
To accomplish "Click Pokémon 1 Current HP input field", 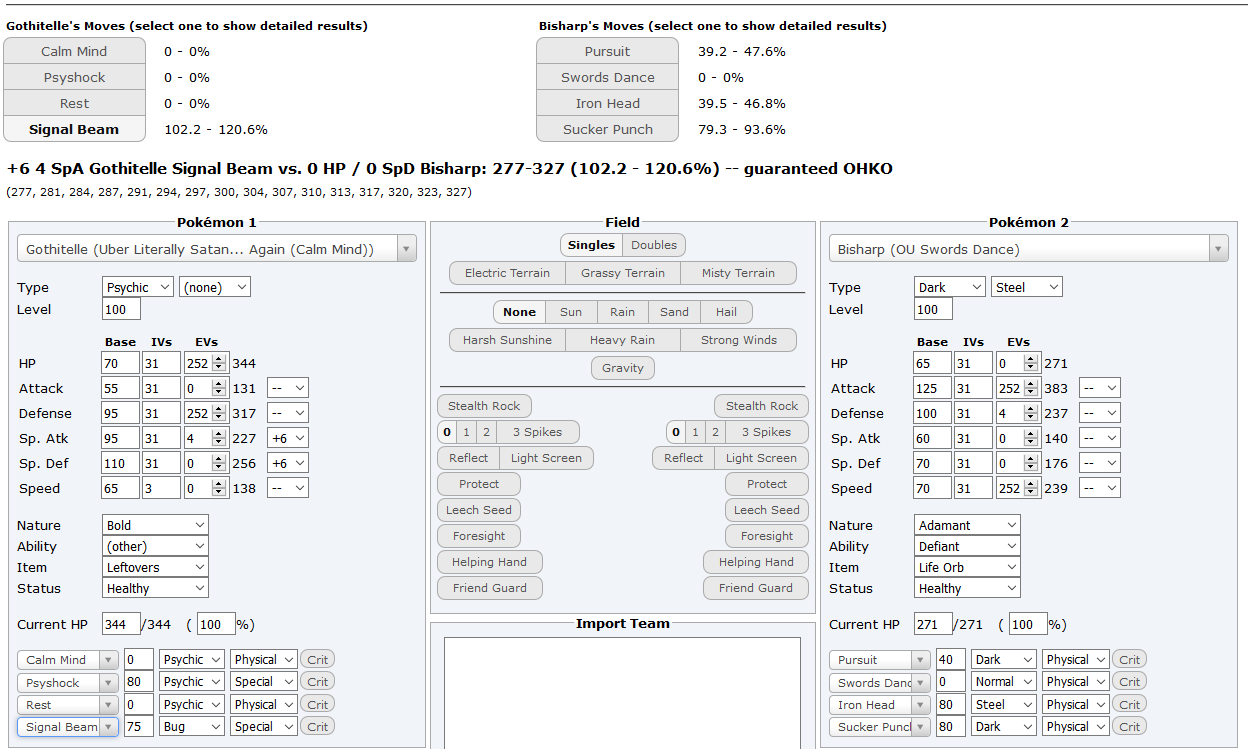I will [122, 624].
